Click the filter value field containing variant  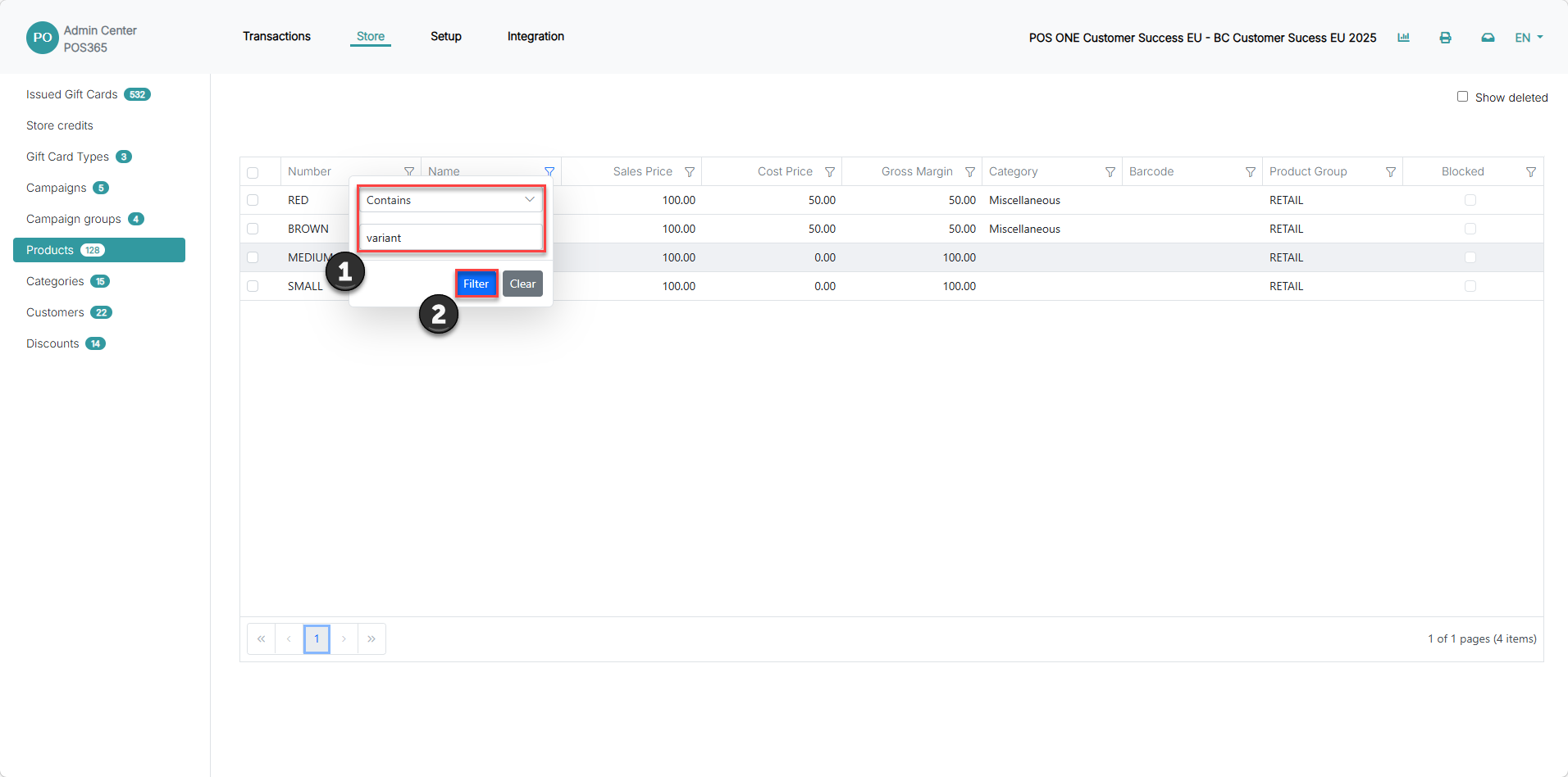click(451, 238)
